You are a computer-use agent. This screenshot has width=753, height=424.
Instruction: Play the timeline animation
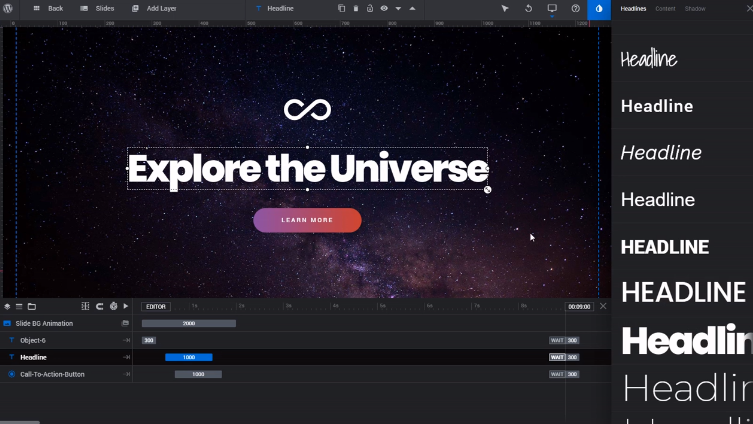(x=126, y=306)
